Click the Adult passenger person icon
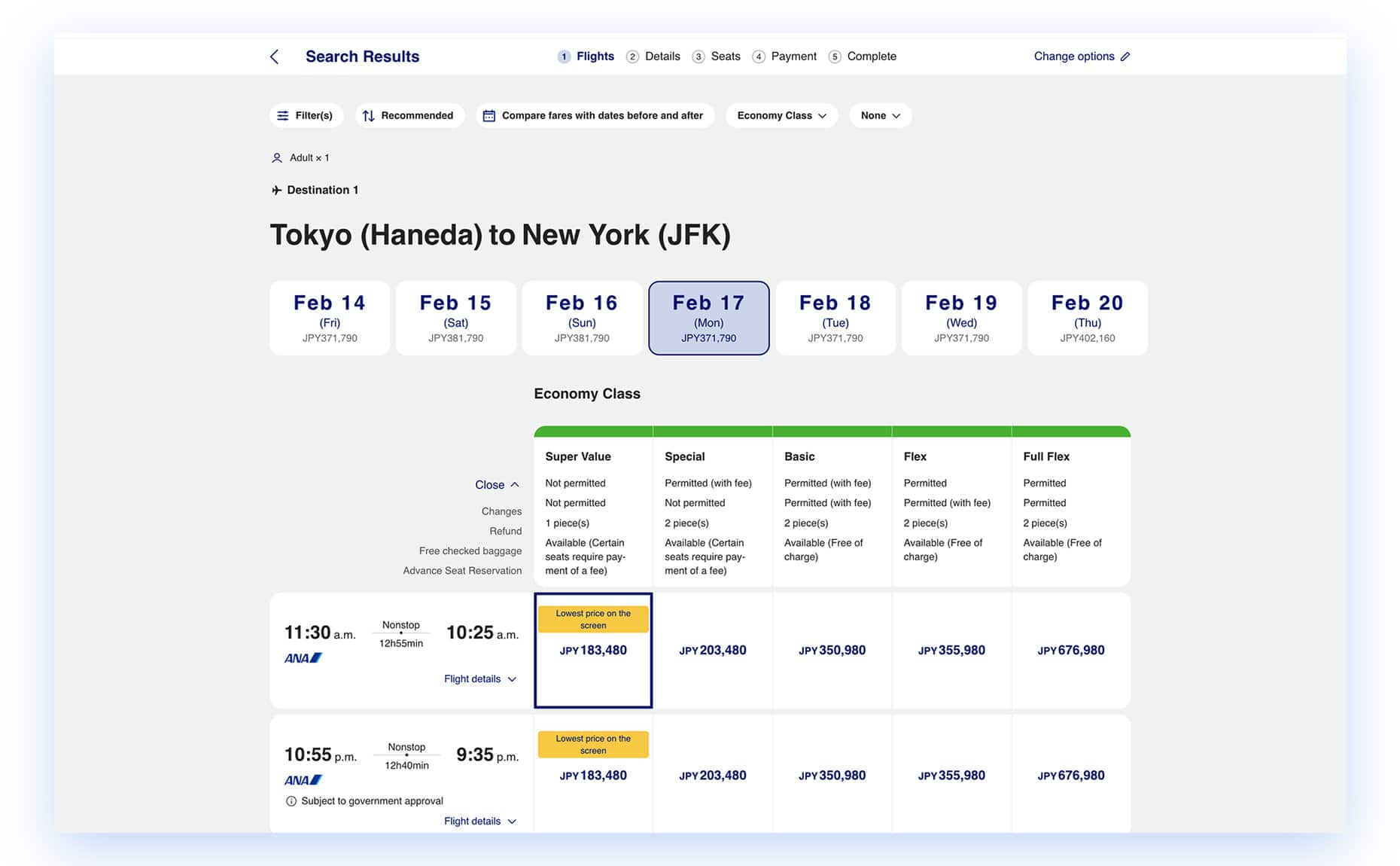Viewport: 1400px width, 866px height. pos(277,158)
